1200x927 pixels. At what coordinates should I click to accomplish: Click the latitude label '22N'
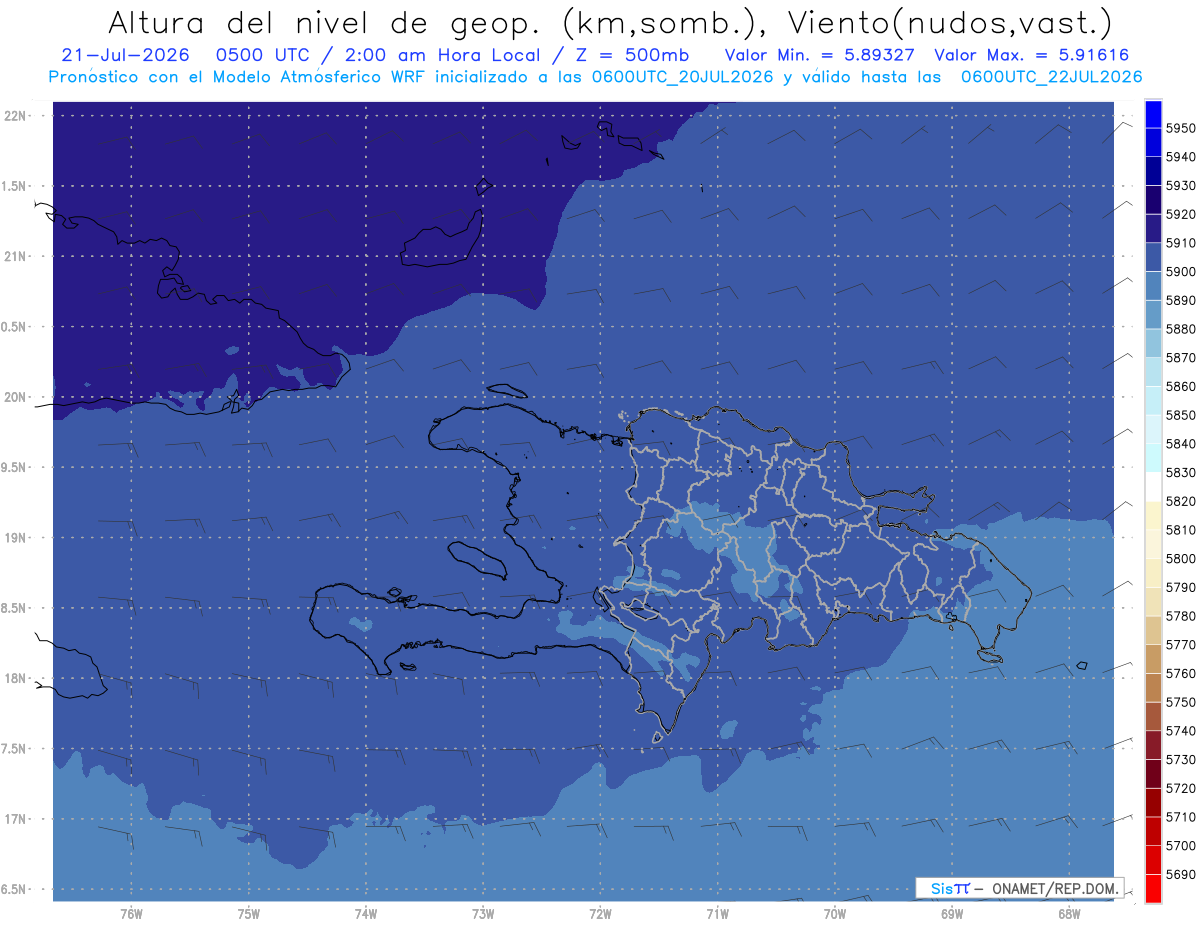[15, 115]
